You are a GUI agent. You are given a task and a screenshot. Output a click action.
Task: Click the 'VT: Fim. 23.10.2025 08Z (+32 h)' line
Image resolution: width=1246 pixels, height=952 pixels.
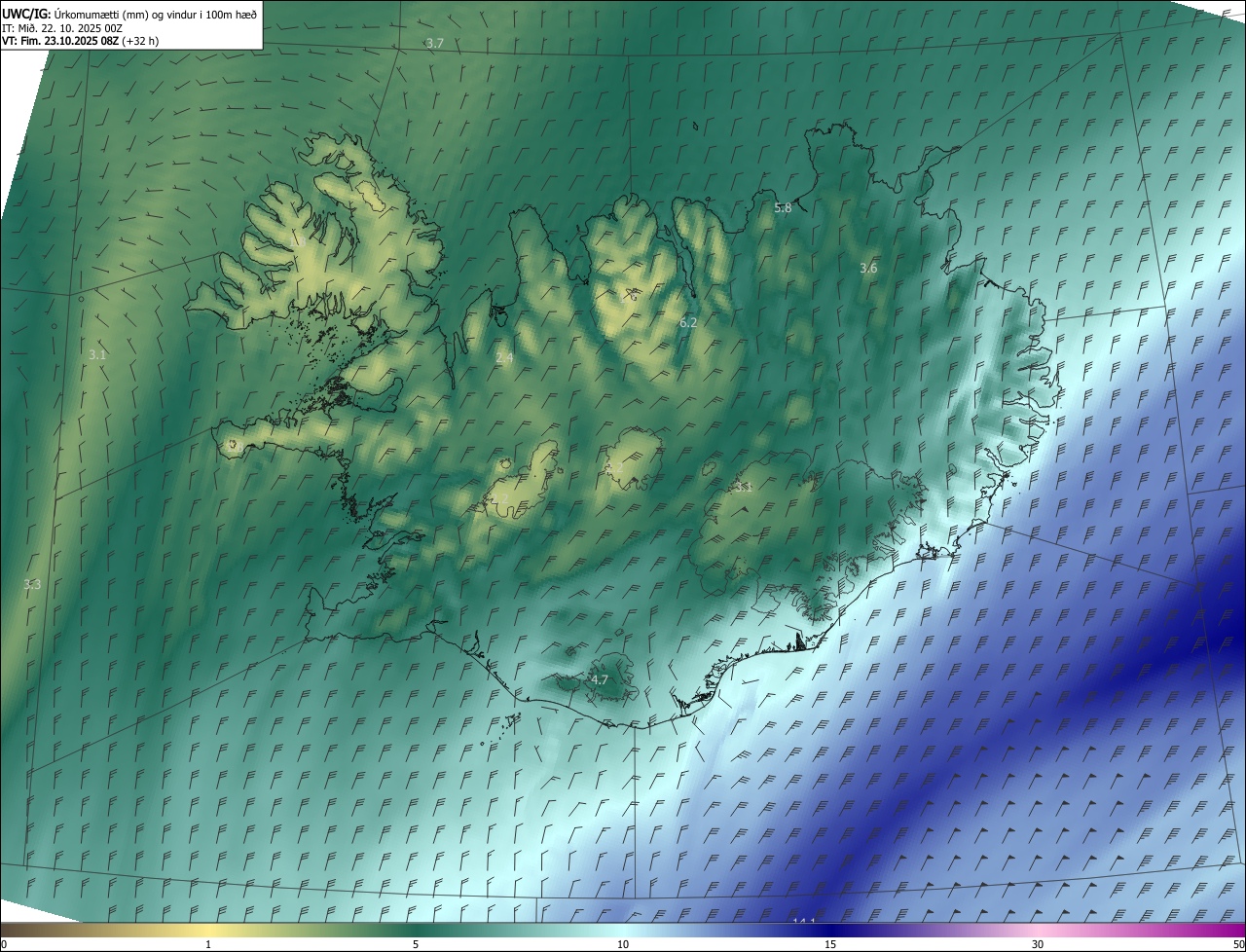[81, 41]
